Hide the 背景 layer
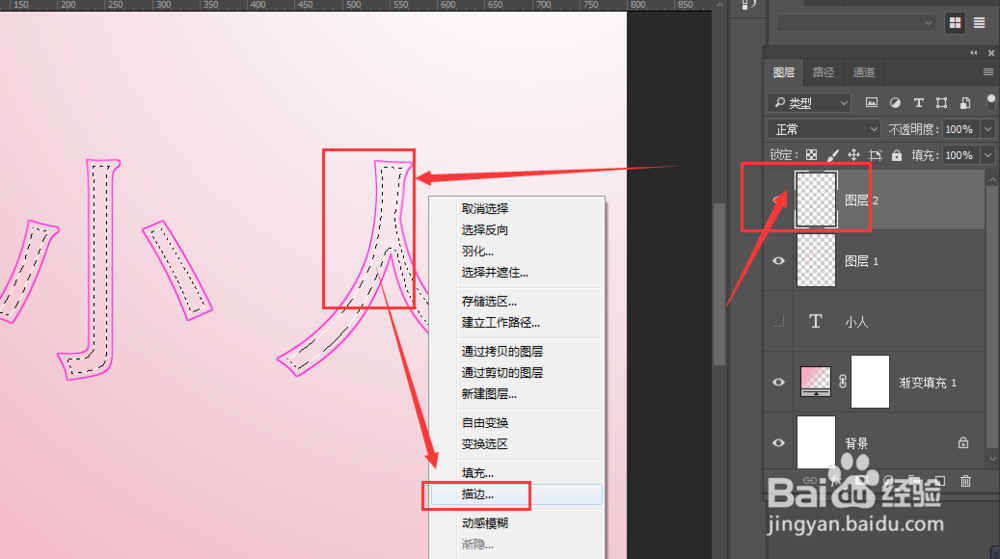 pyautogui.click(x=778, y=442)
